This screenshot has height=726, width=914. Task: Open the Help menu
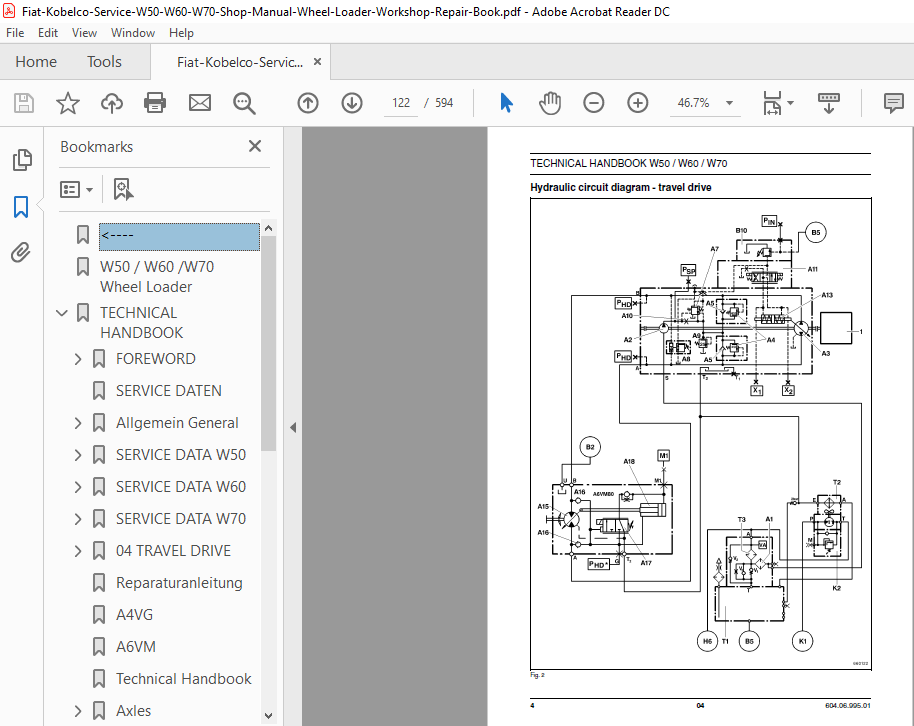click(x=181, y=33)
